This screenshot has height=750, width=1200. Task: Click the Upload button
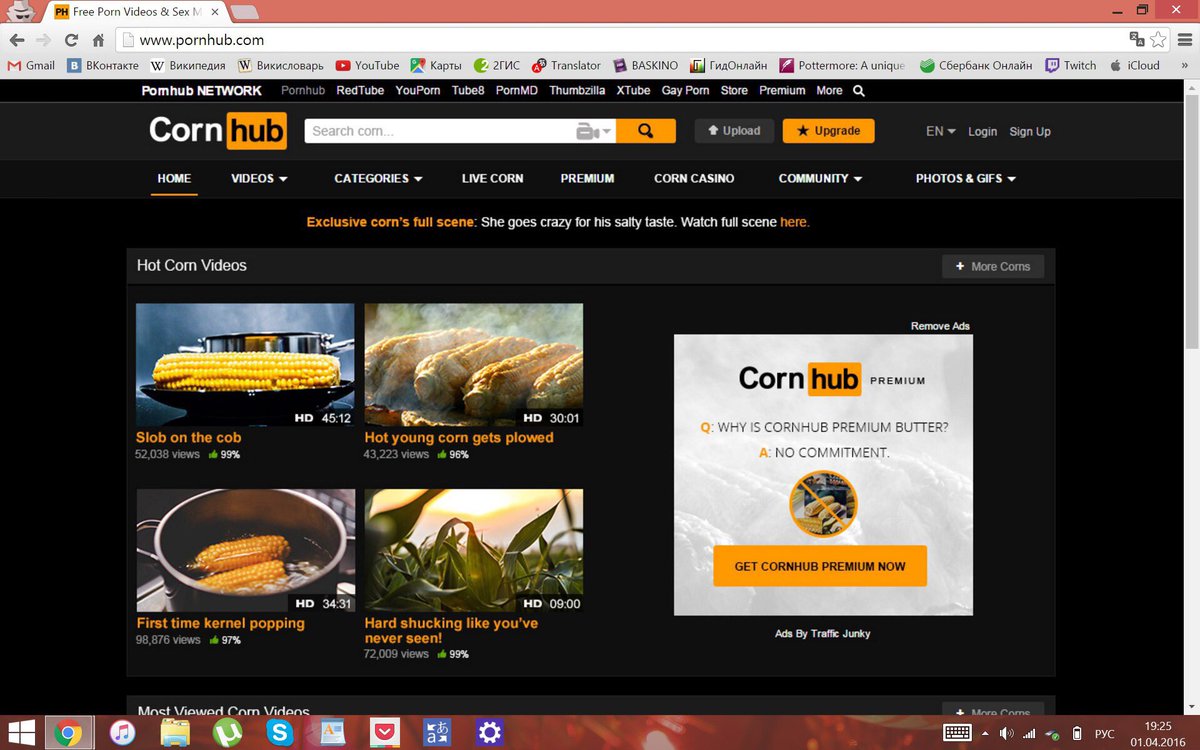click(734, 131)
